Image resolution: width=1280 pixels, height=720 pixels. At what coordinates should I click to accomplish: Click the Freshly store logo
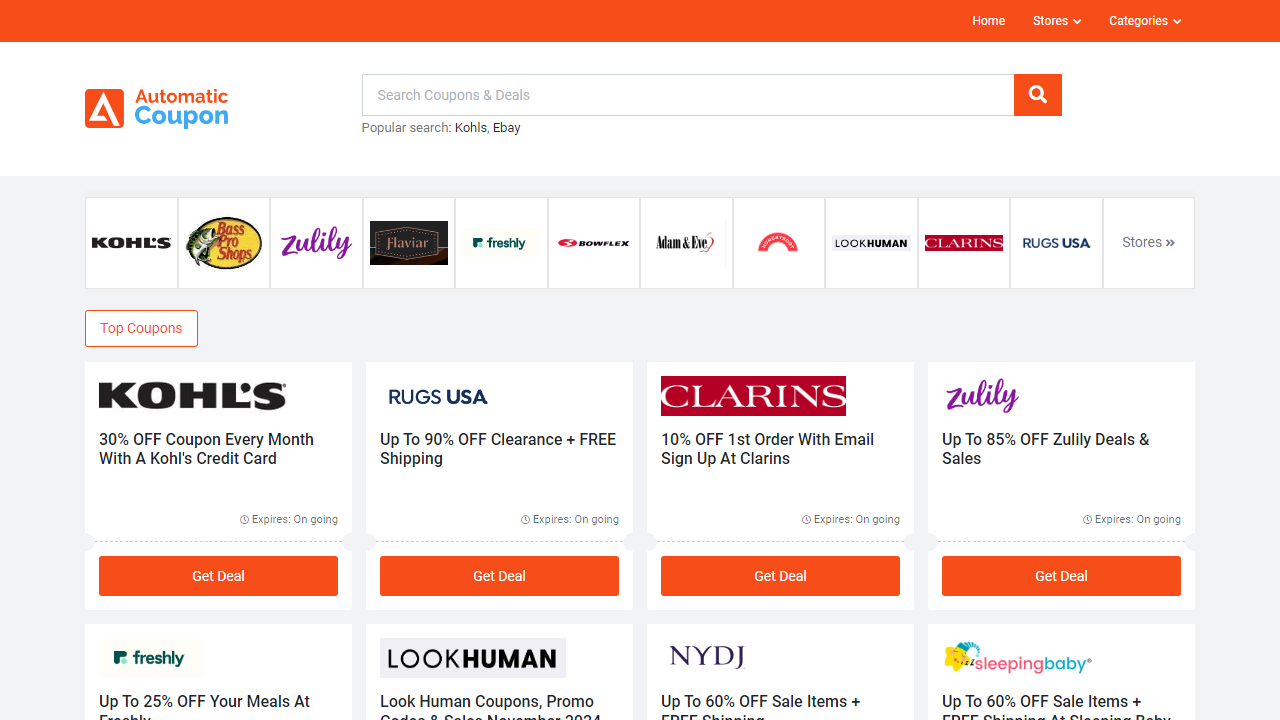pyautogui.click(x=501, y=242)
